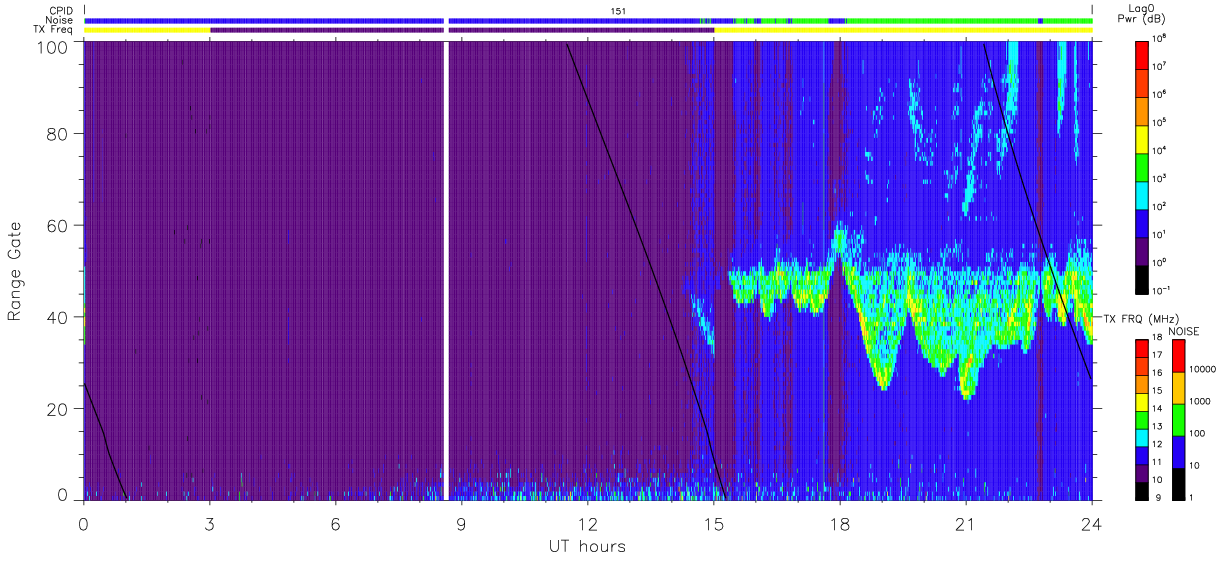Image resolution: width=1228 pixels, height=567 pixels.
Task: Click the "18" tick on UT hours axis
Action: [x=840, y=523]
